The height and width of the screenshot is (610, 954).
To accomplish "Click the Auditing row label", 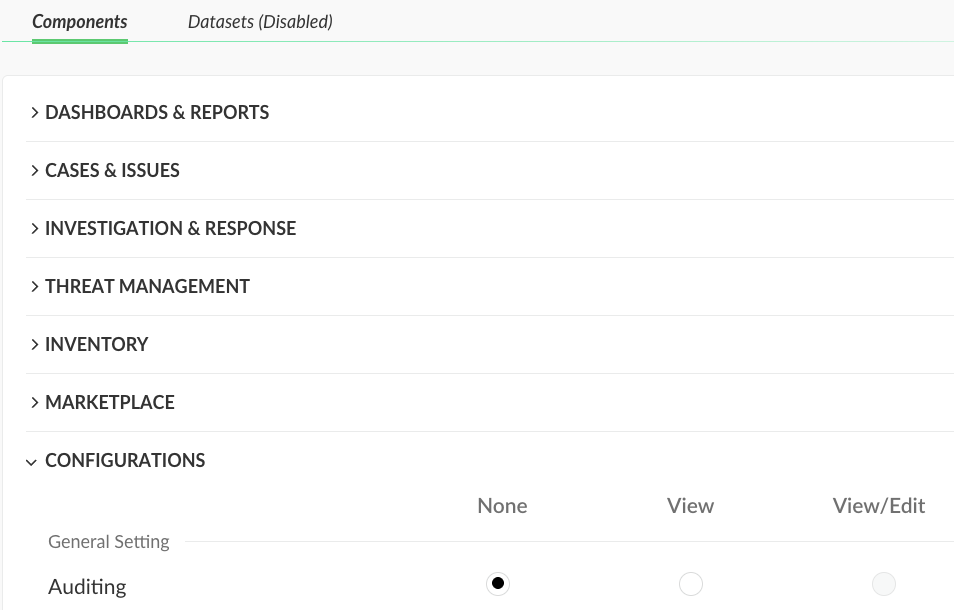I will pyautogui.click(x=87, y=587).
